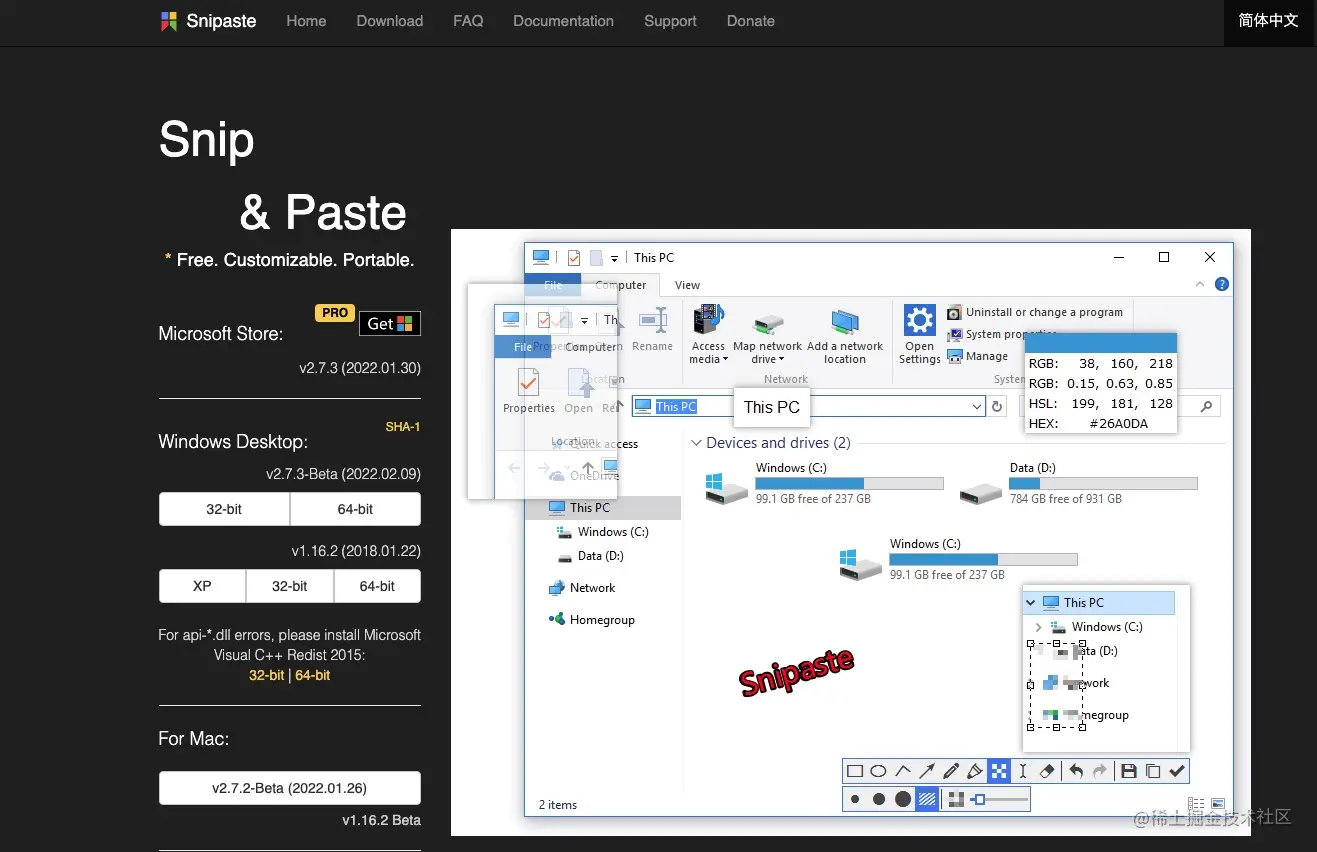Viewport: 1317px width, 852px height.
Task: Open the SHA-1 checksum link
Action: tap(403, 427)
